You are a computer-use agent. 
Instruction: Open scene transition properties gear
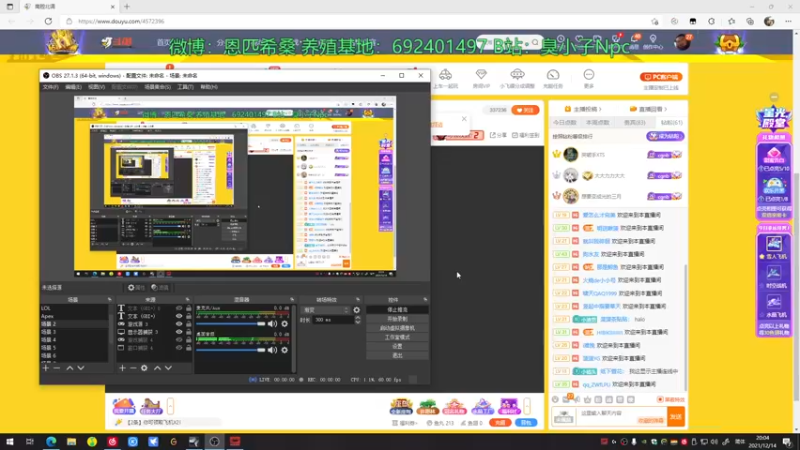(357, 310)
